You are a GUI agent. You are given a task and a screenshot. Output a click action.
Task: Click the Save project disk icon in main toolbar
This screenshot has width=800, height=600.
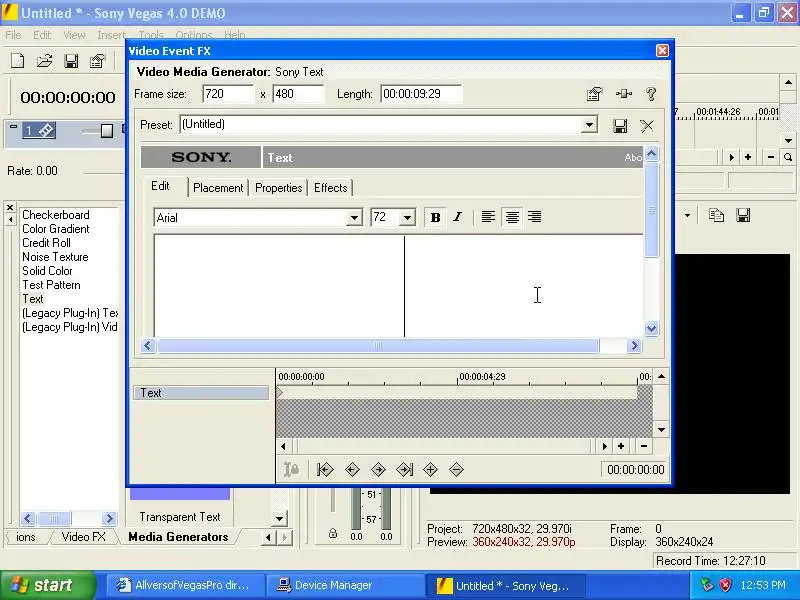pyautogui.click(x=71, y=61)
